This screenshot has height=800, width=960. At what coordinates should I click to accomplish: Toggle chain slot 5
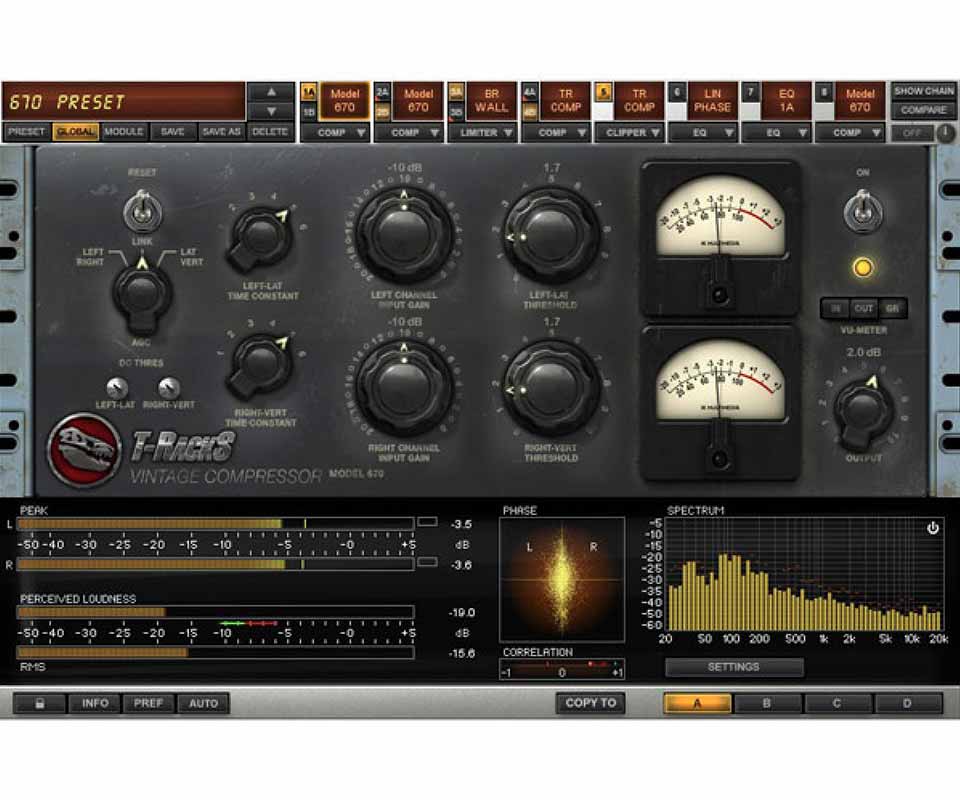coord(604,92)
